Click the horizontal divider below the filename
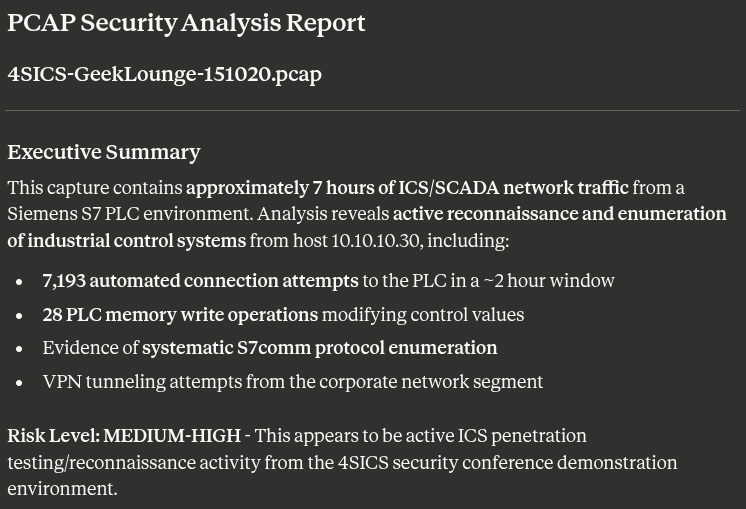This screenshot has height=509, width=746. 372,110
